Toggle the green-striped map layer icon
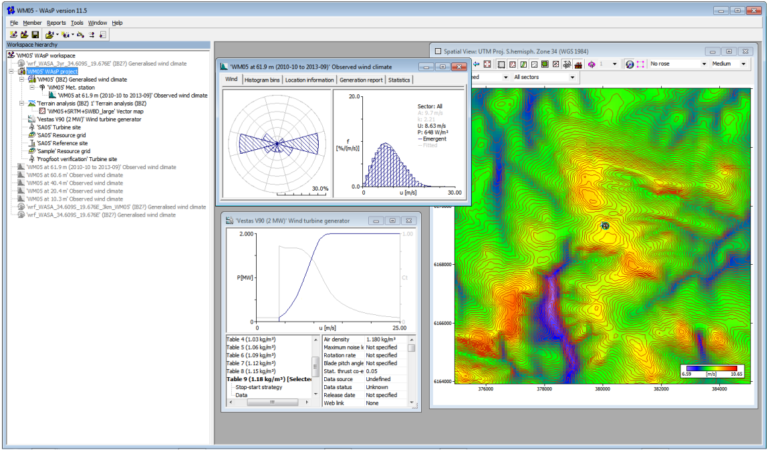Image resolution: width=768 pixels, height=450 pixels. pos(523,64)
